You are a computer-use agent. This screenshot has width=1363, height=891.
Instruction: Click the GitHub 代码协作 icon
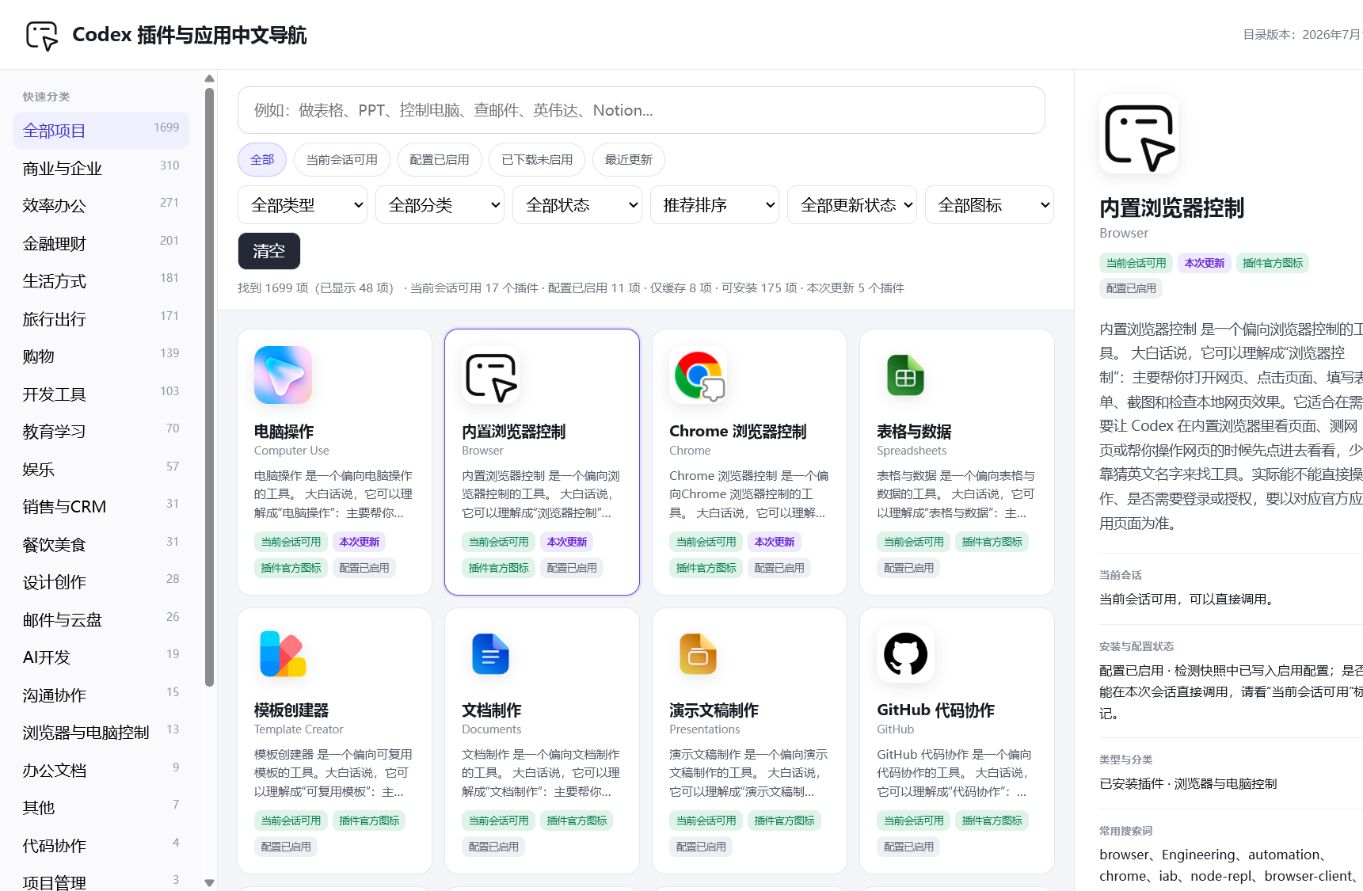click(906, 654)
